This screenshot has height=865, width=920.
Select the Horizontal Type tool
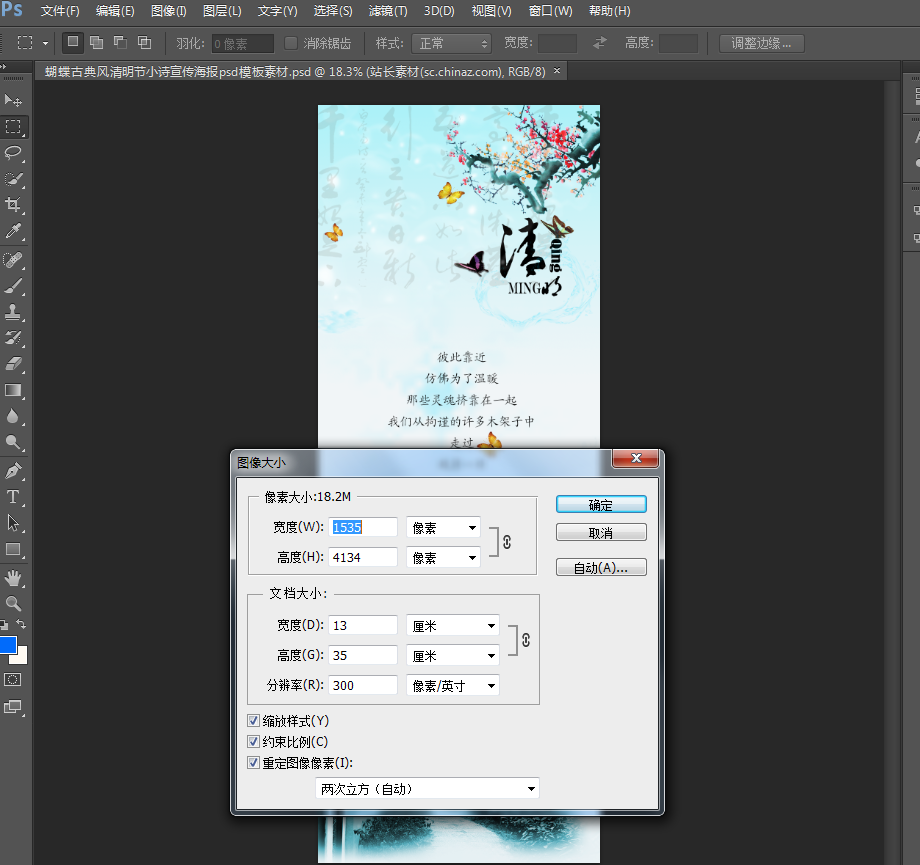pos(13,497)
